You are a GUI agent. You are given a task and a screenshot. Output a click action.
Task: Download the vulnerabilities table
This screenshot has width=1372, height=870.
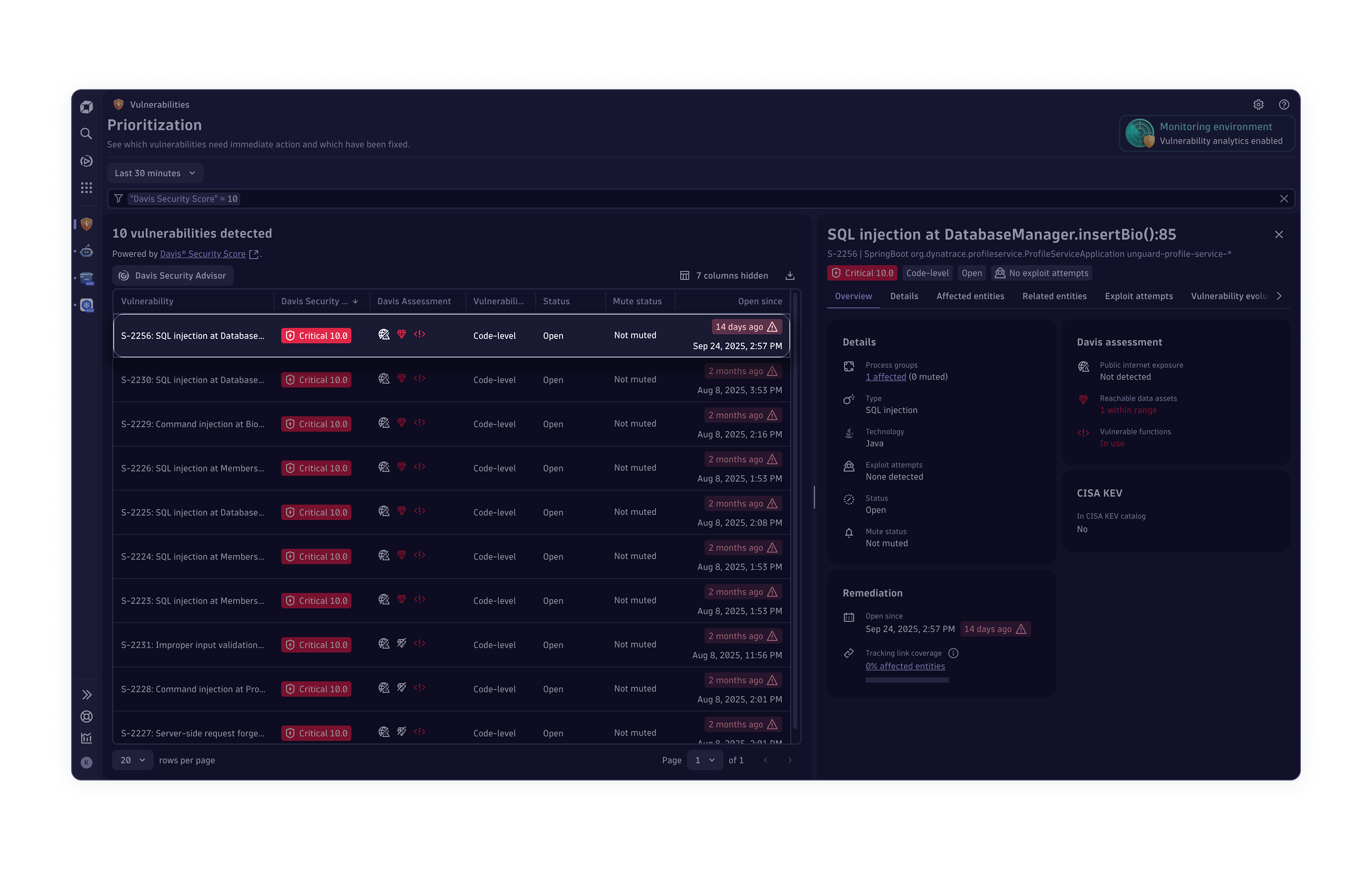790,276
